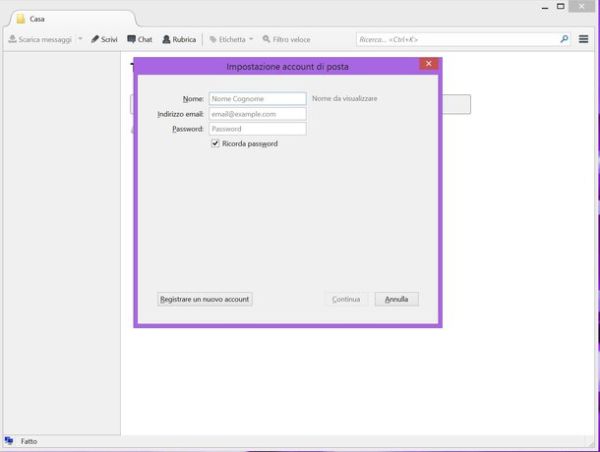Click the Etichetta tag icon
This screenshot has height=452, width=600.
[213, 39]
